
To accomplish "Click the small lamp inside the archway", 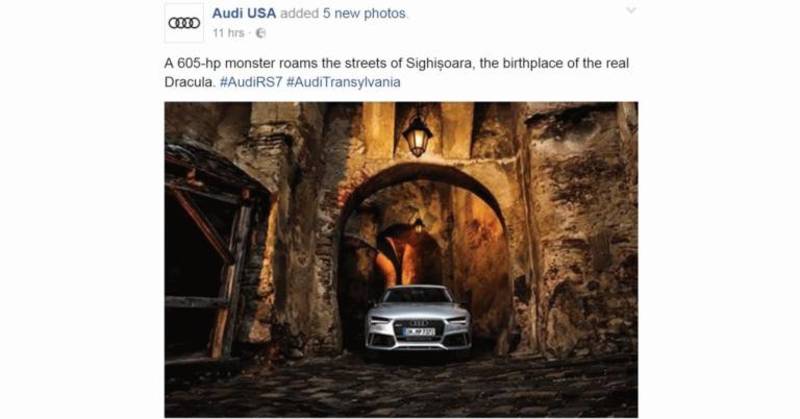I will pyautogui.click(x=418, y=225).
